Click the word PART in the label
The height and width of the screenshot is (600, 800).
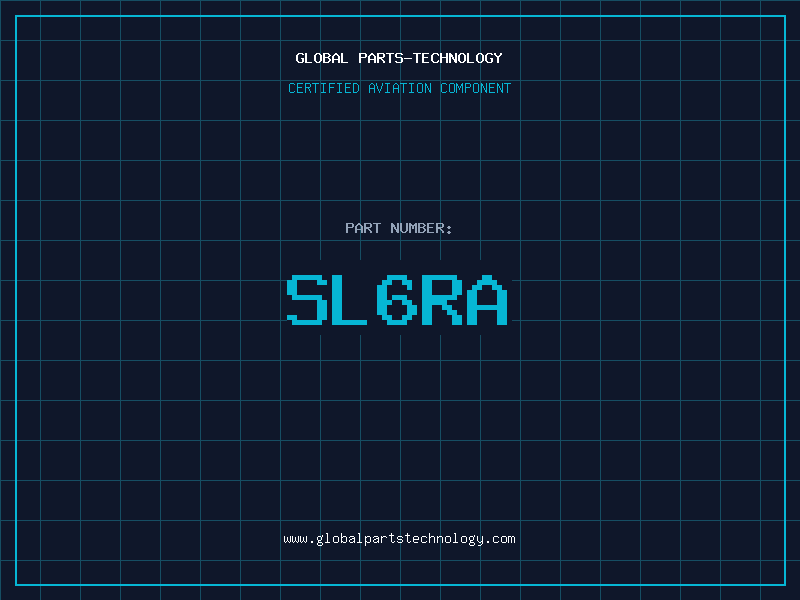pos(363,228)
